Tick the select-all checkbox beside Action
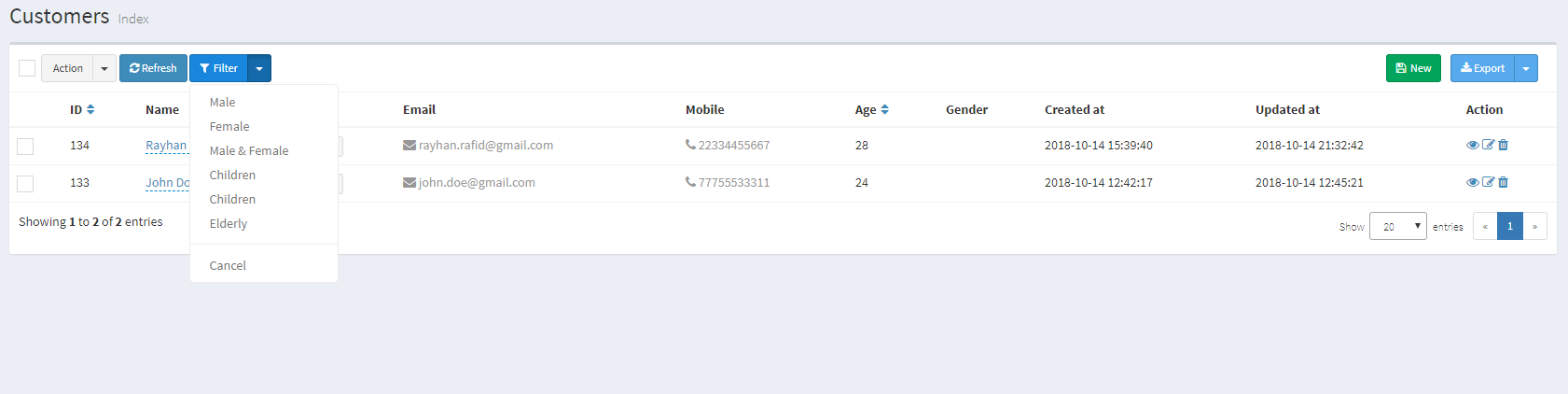The width and height of the screenshot is (1568, 394). [x=27, y=68]
